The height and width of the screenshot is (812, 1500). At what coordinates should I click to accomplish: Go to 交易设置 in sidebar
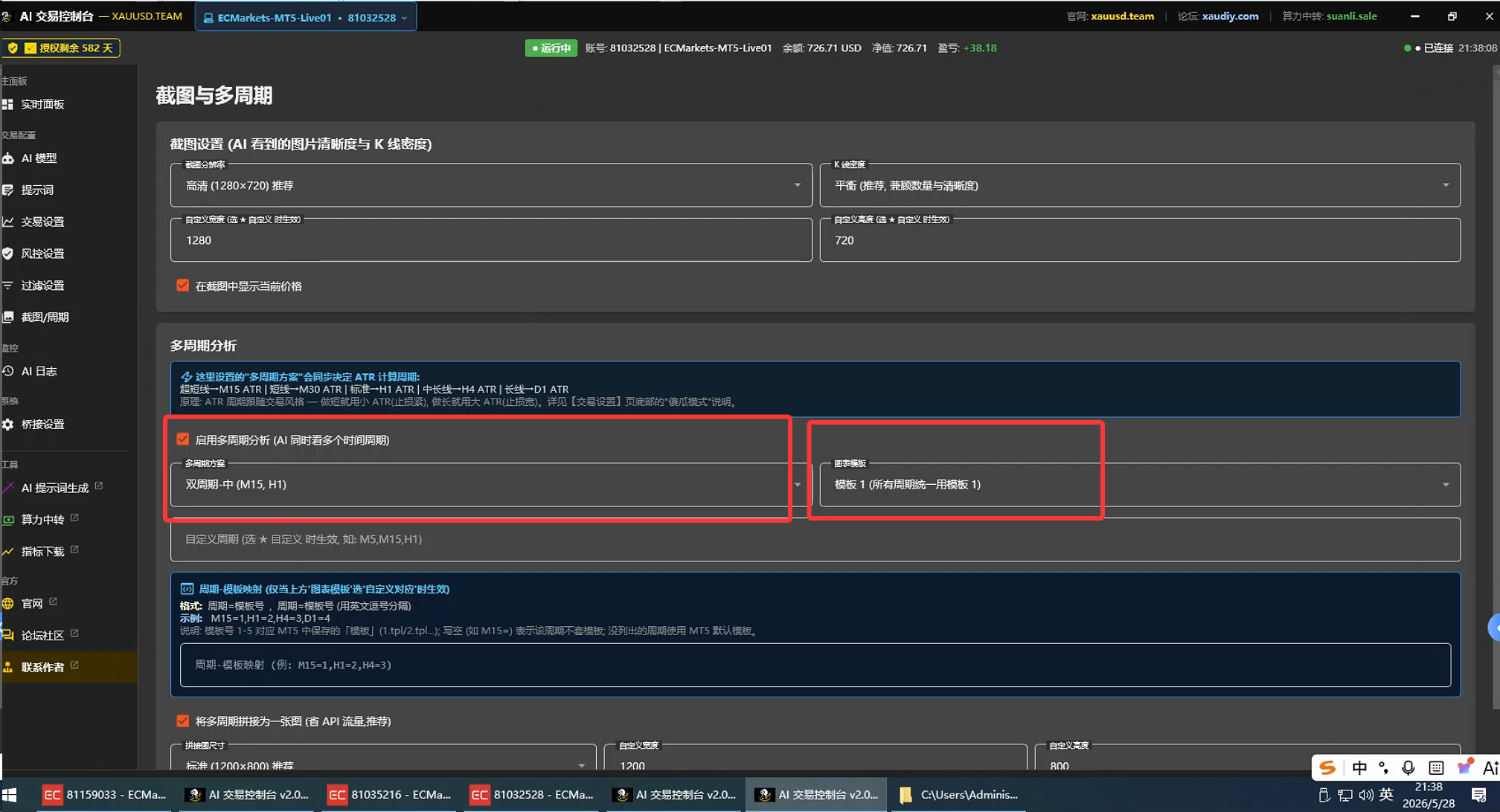(x=42, y=222)
